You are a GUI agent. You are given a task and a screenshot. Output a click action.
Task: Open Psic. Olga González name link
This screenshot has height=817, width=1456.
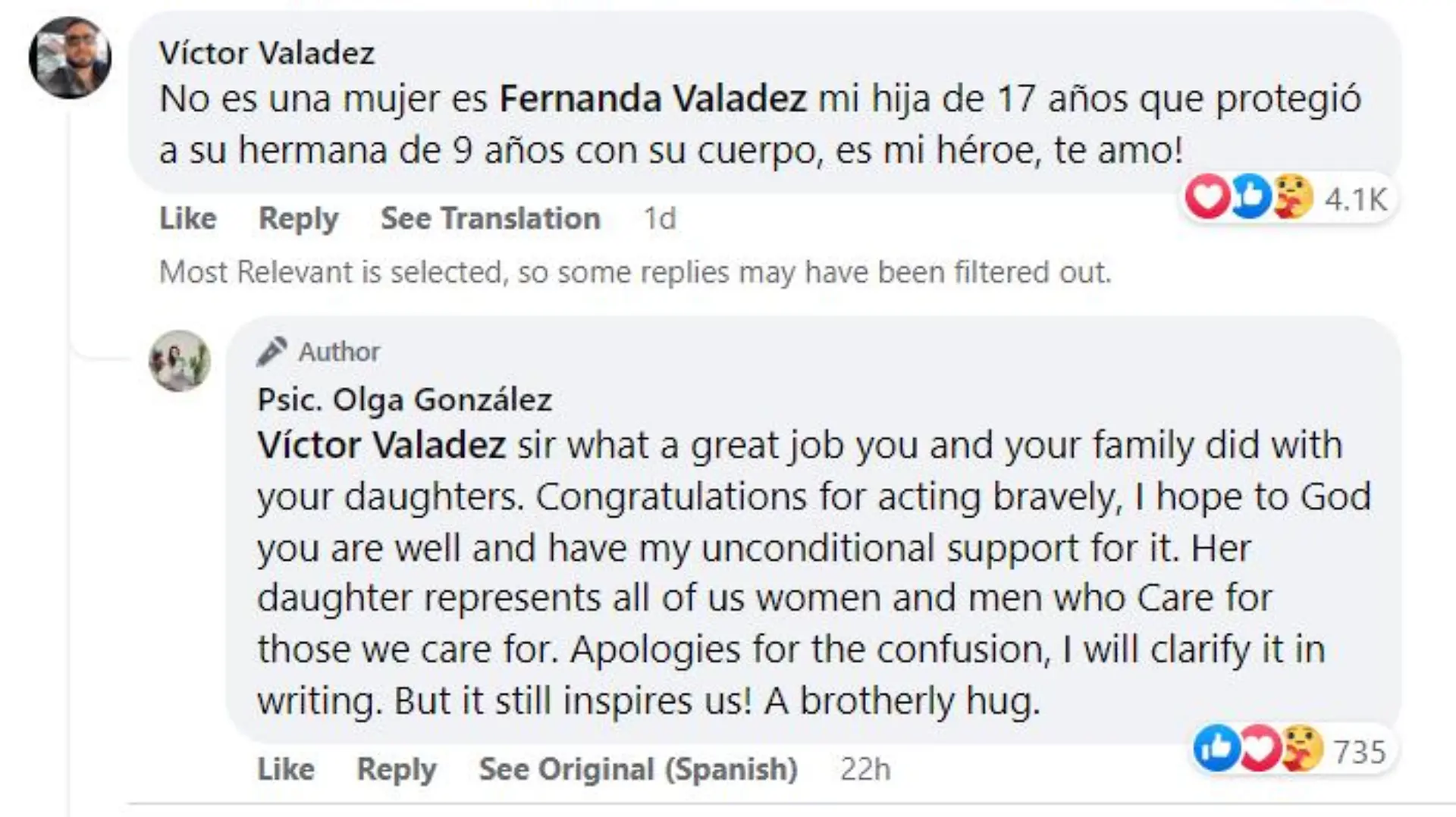[405, 399]
